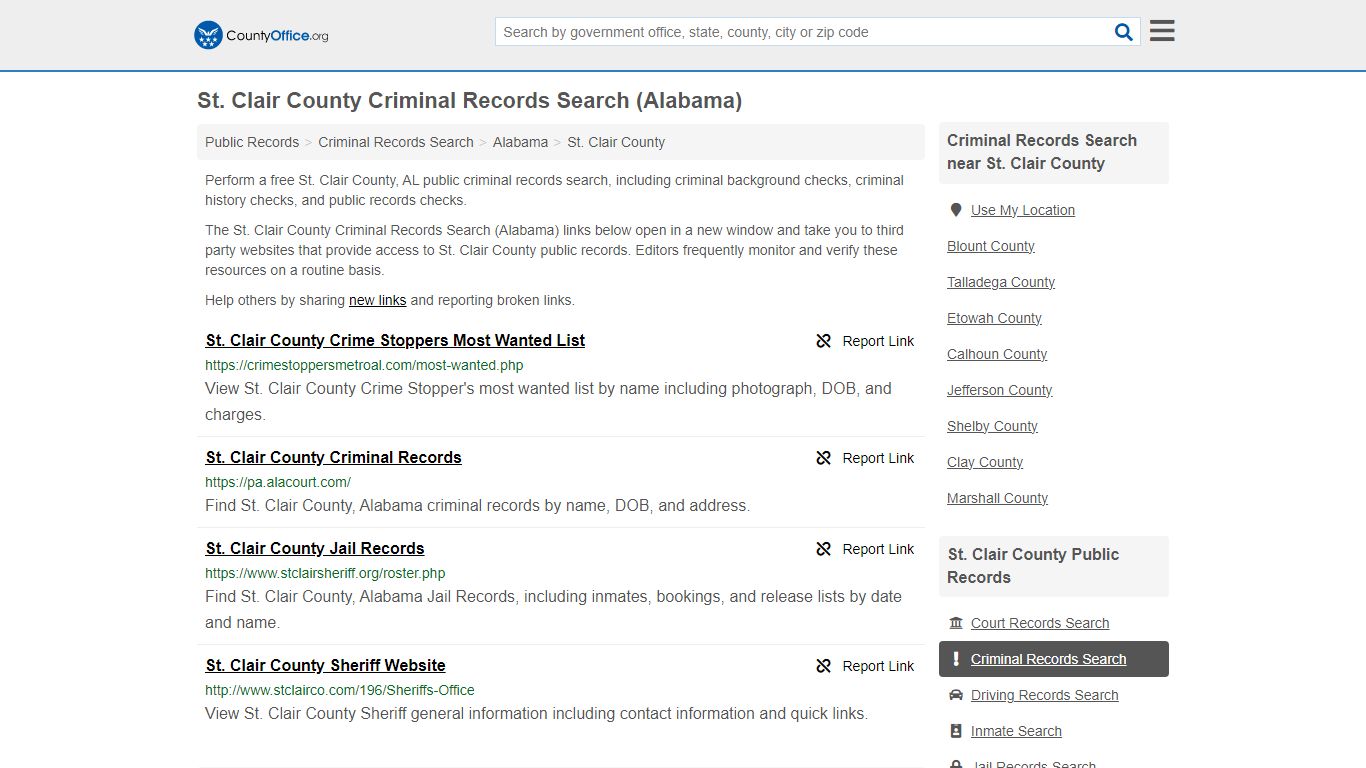This screenshot has height=768, width=1366.
Task: Report link for St. Clair County Jail Records
Action: pyautogui.click(x=865, y=549)
